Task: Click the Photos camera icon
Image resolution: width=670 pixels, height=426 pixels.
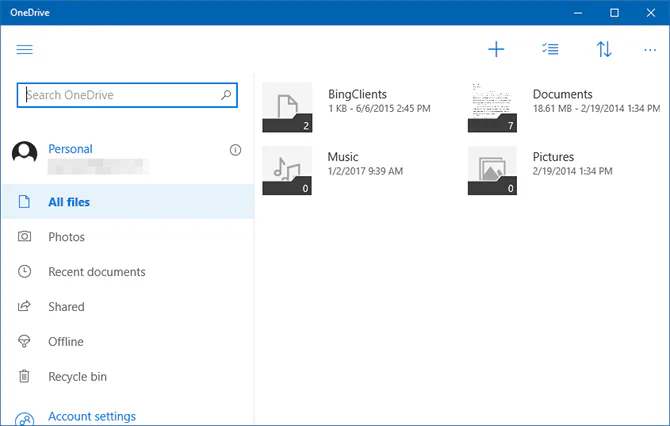Action: click(x=24, y=236)
